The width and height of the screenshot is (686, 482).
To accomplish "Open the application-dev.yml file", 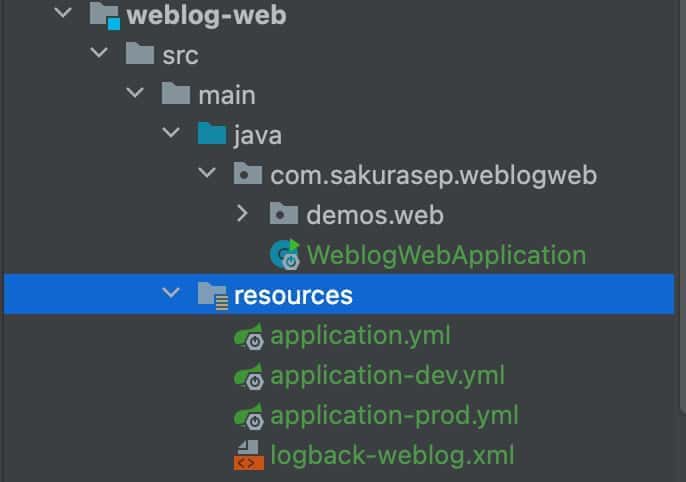I will [388, 376].
